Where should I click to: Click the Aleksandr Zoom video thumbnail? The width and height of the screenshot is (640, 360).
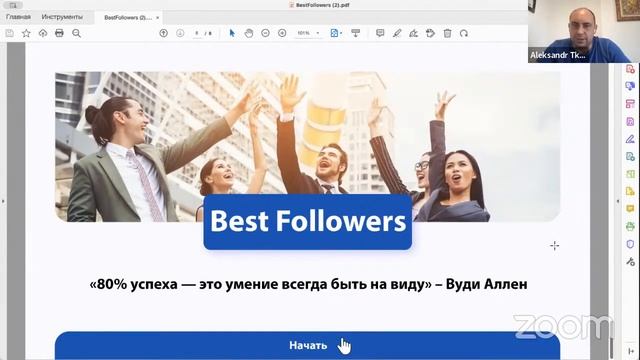pyautogui.click(x=584, y=31)
